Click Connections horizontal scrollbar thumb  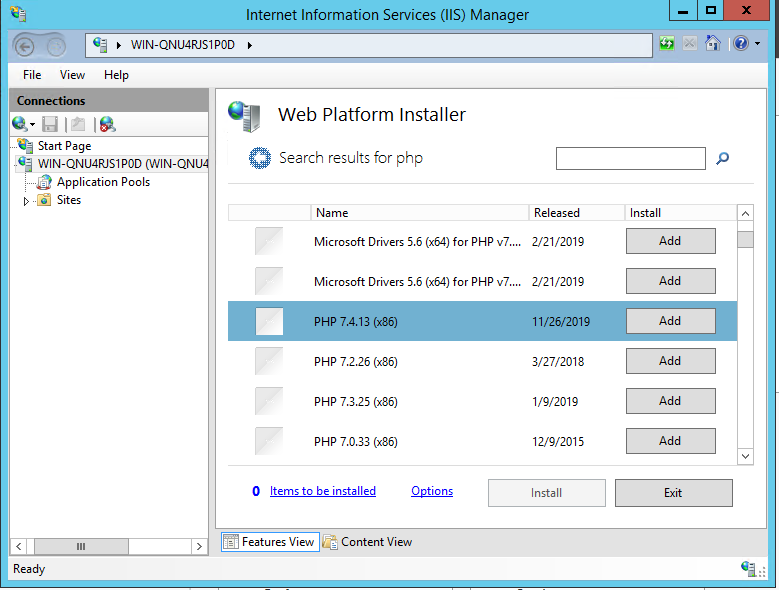tap(81, 547)
